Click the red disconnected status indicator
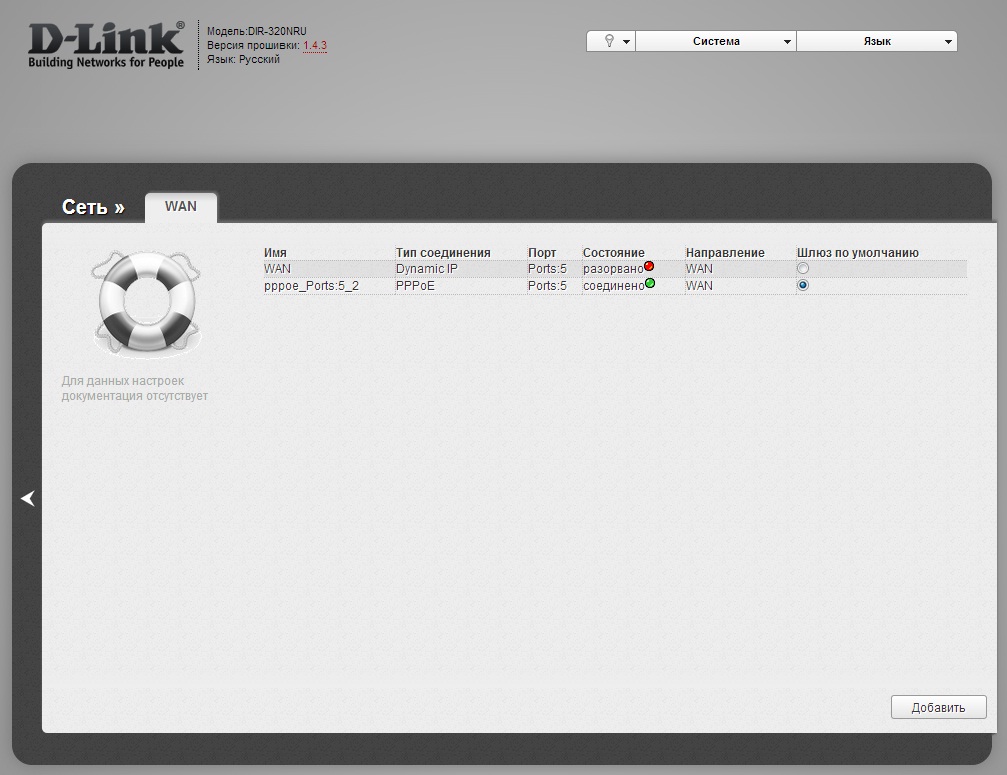1007x775 pixels. point(649,266)
